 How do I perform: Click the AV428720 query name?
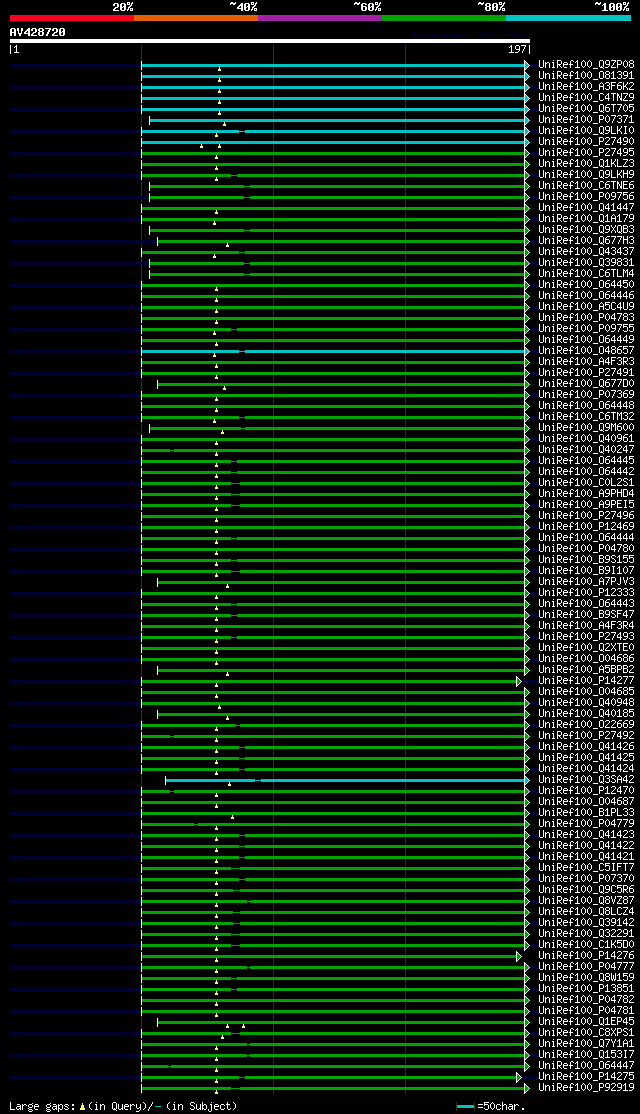(38, 32)
